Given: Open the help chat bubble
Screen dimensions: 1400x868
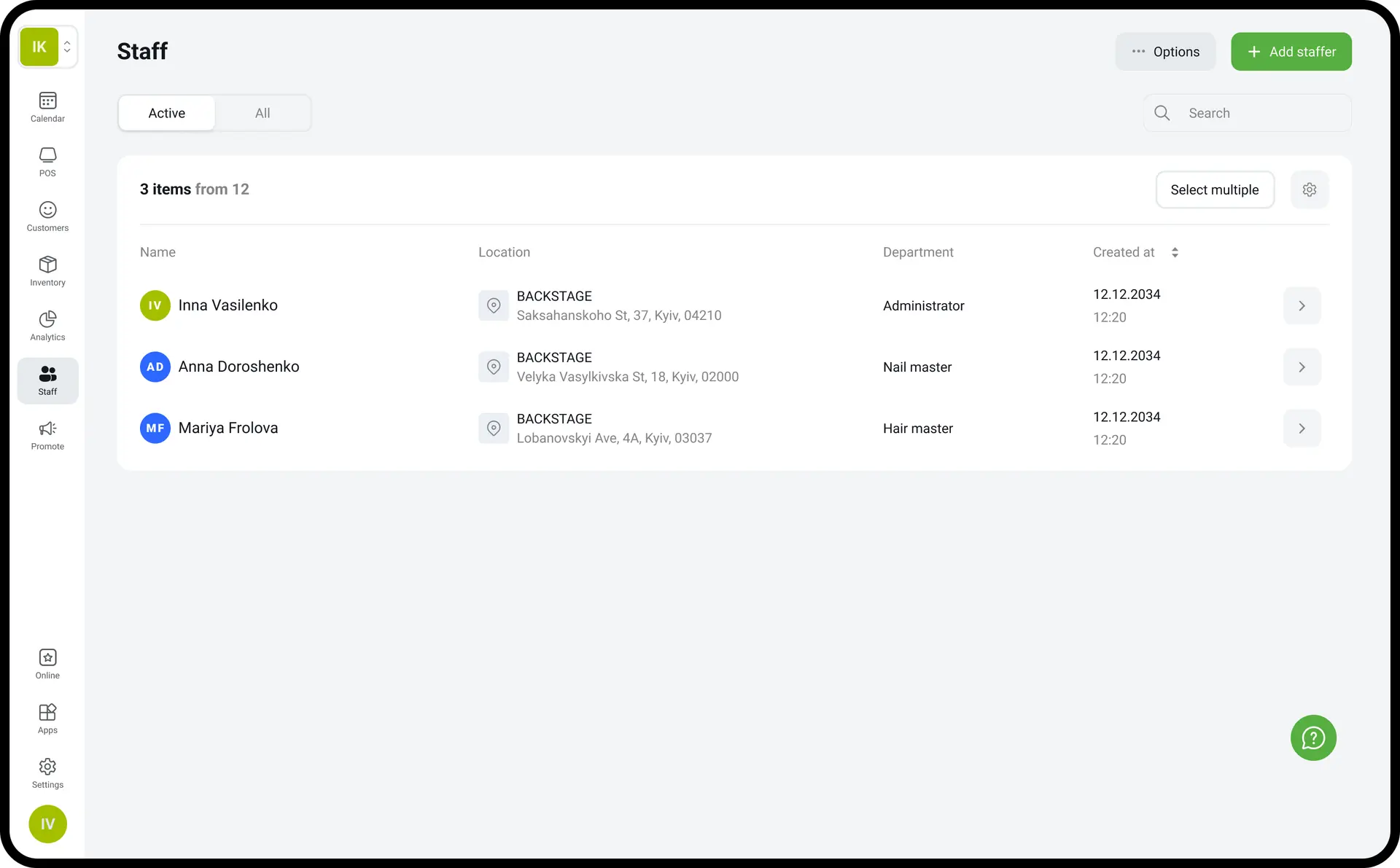Looking at the screenshot, I should (1313, 738).
